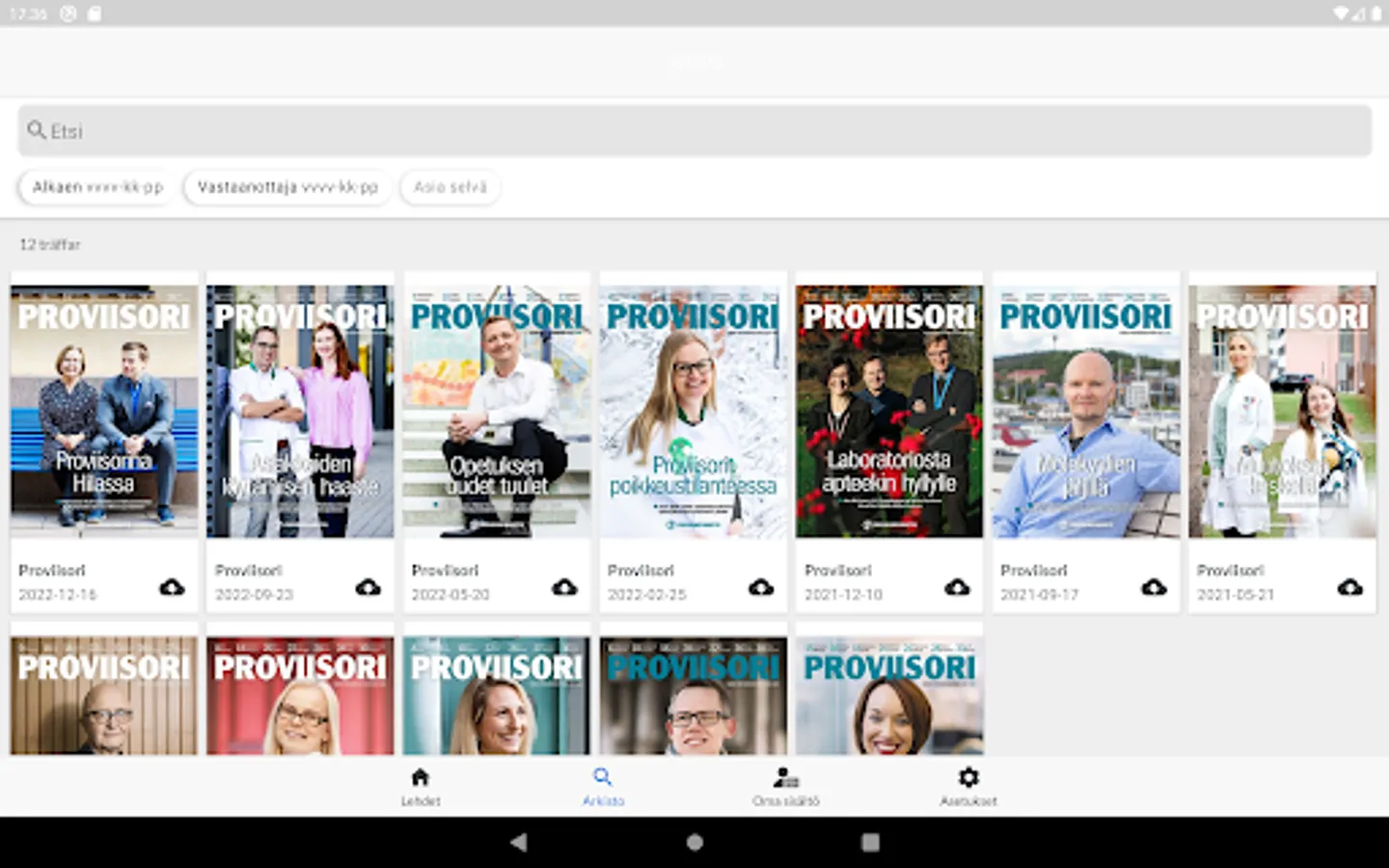Tap the download cloud for 2021-05-21

tap(1350, 587)
